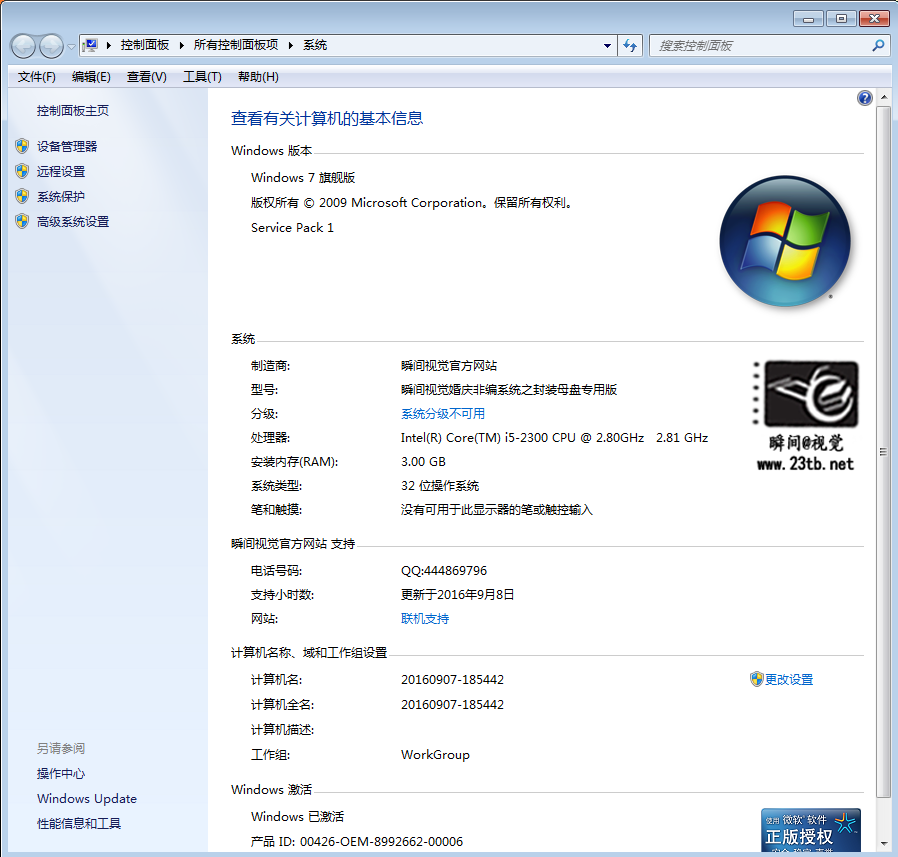
Task: Open the address bar history dropdown
Action: click(x=607, y=45)
